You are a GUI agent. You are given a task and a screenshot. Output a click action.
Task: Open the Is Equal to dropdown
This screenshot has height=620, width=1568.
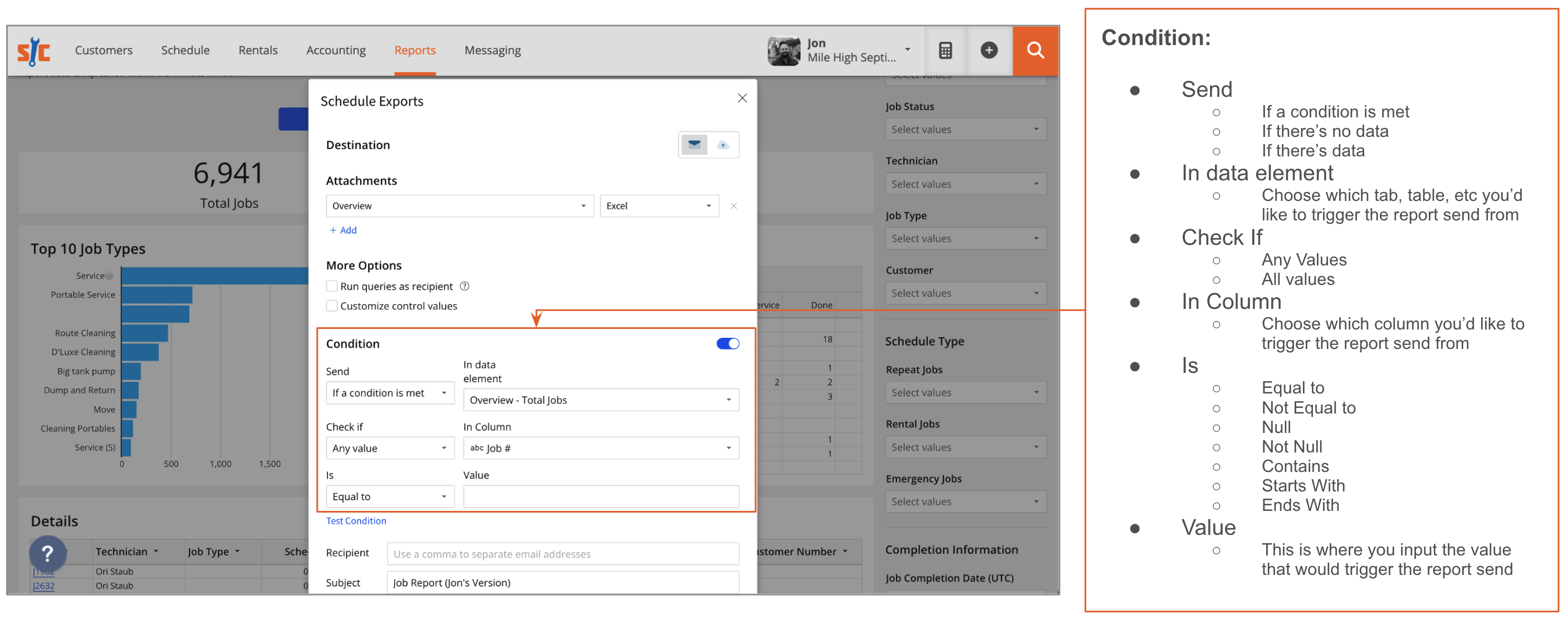(390, 497)
